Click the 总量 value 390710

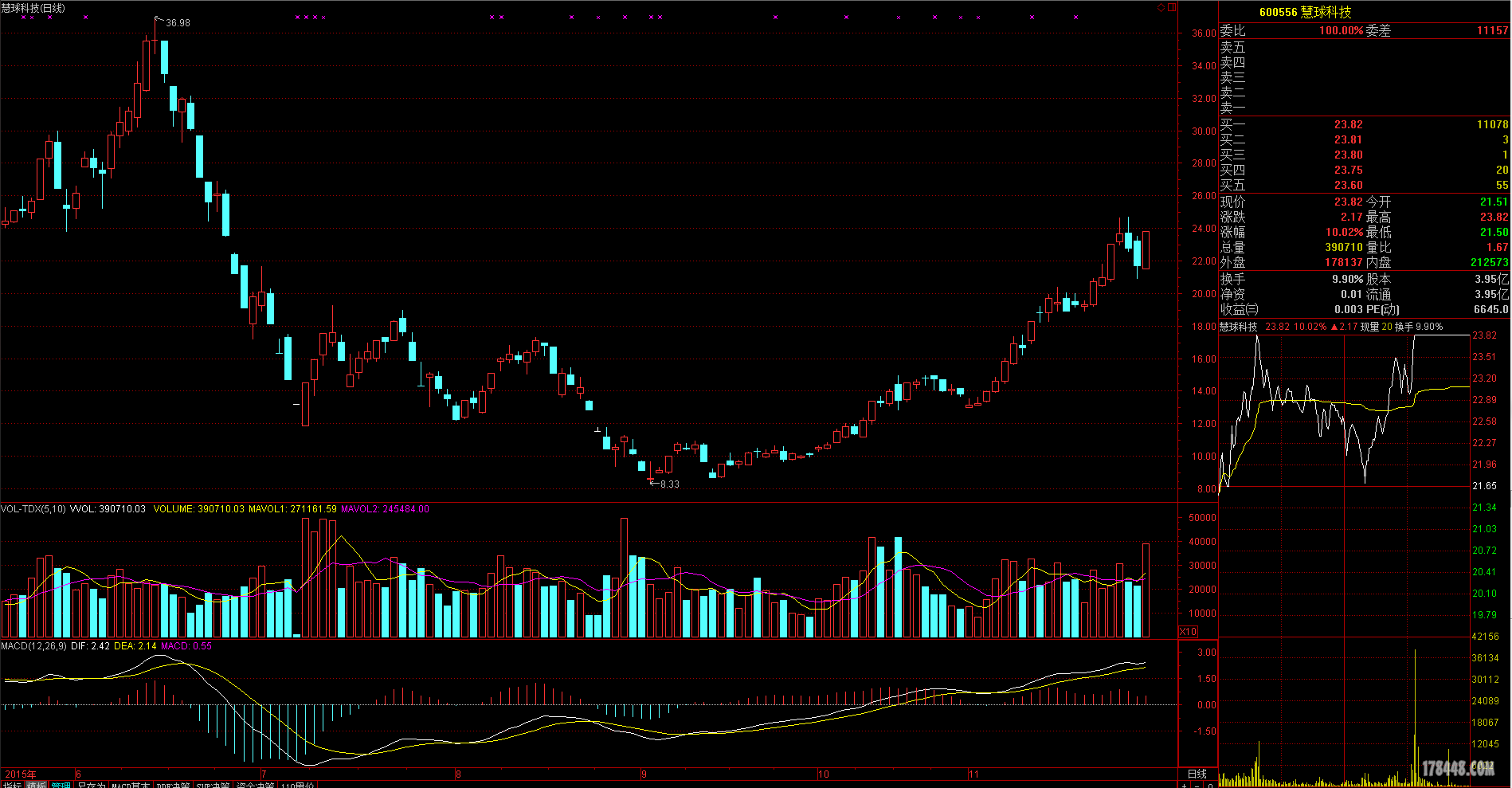(x=1344, y=247)
